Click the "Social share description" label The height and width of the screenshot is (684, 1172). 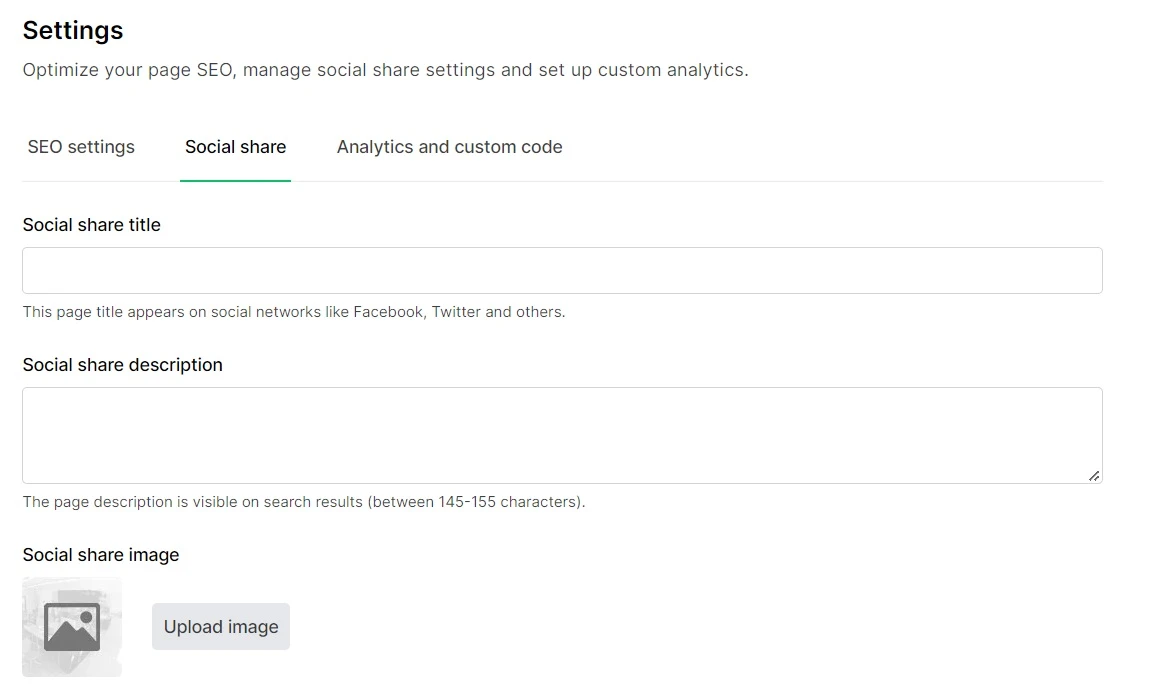122,365
